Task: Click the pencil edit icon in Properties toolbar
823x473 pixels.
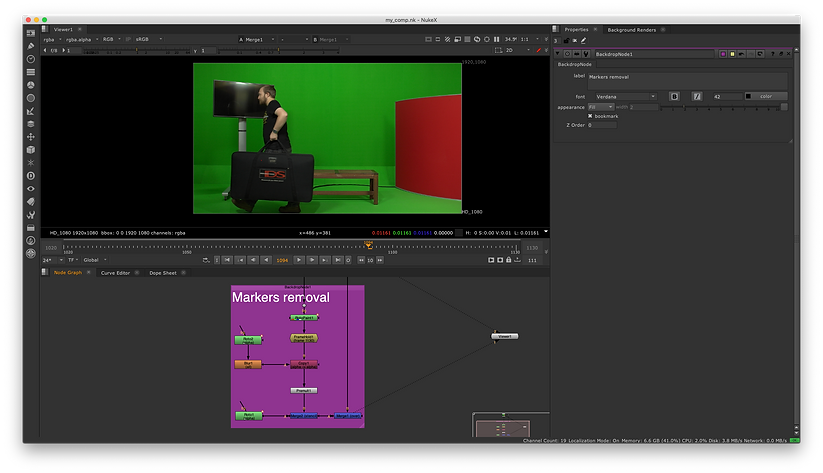Action: tap(583, 40)
